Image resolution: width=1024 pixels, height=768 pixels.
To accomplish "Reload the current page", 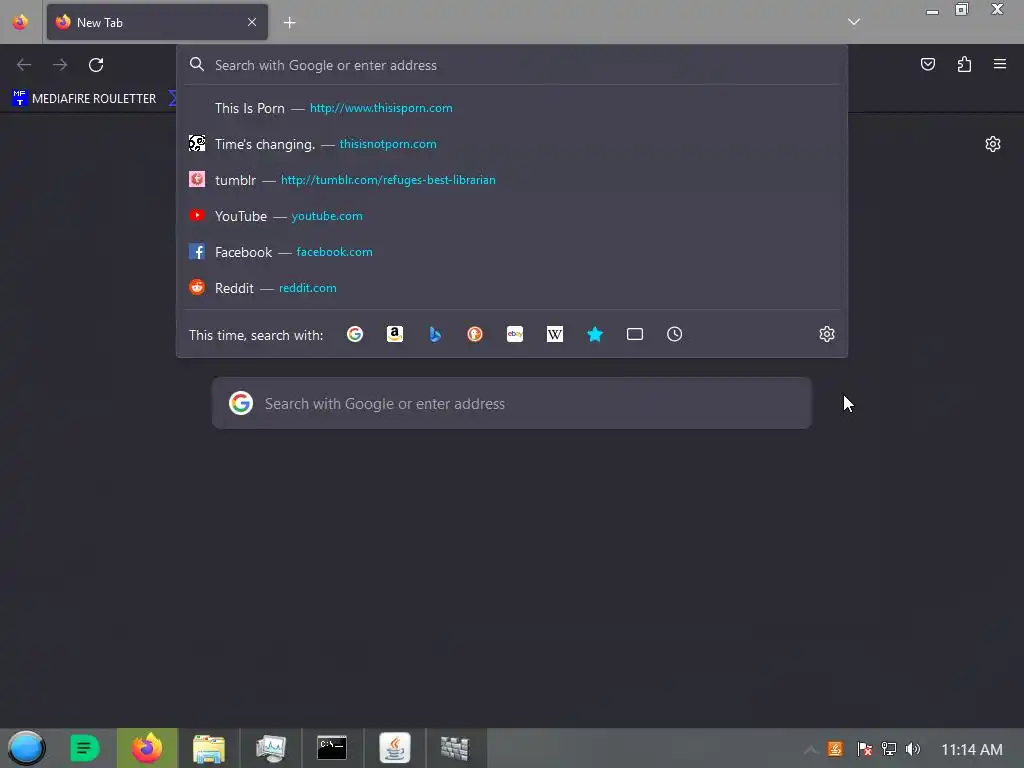I will tap(96, 65).
